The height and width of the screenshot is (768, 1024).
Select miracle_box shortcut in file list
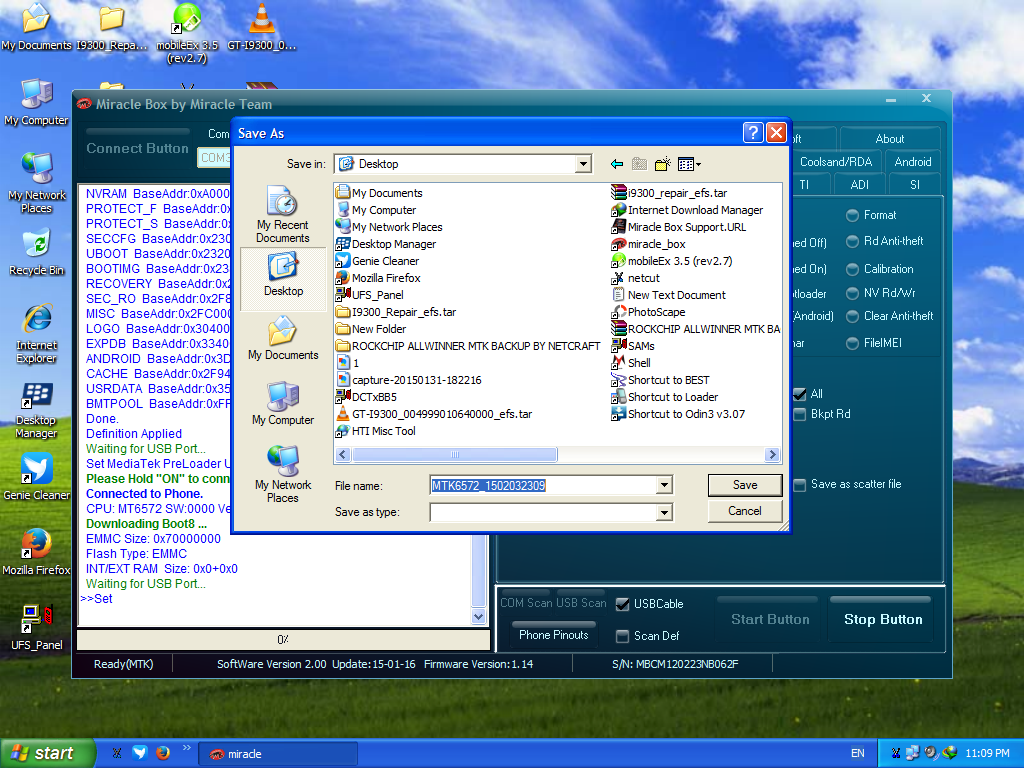tap(648, 244)
